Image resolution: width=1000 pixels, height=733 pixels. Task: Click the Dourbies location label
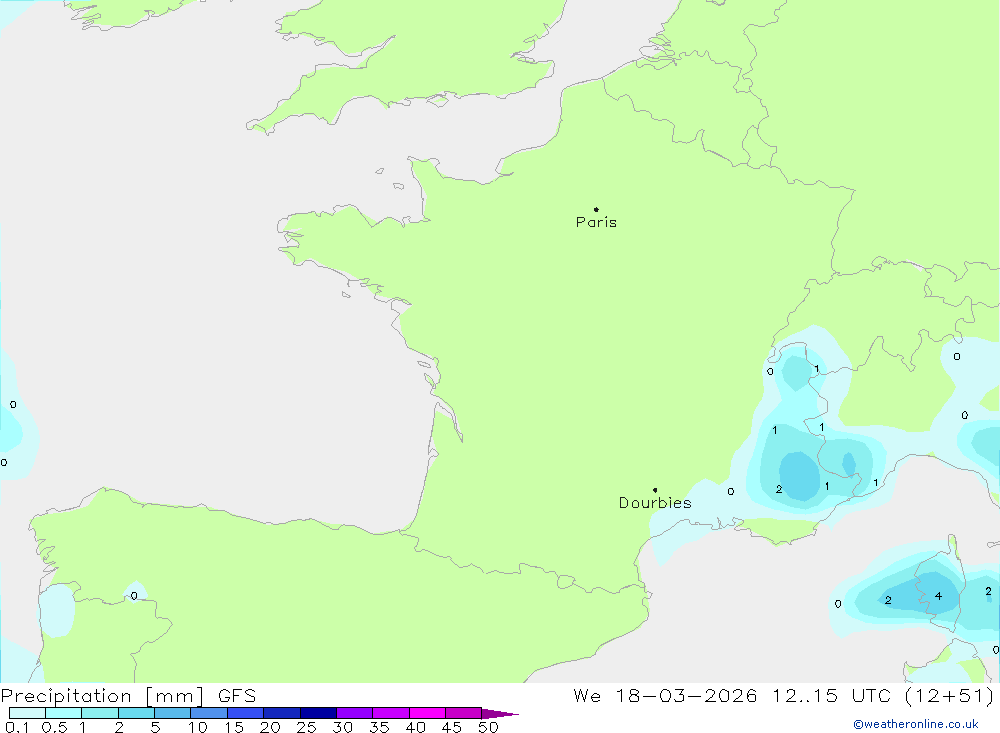click(655, 503)
